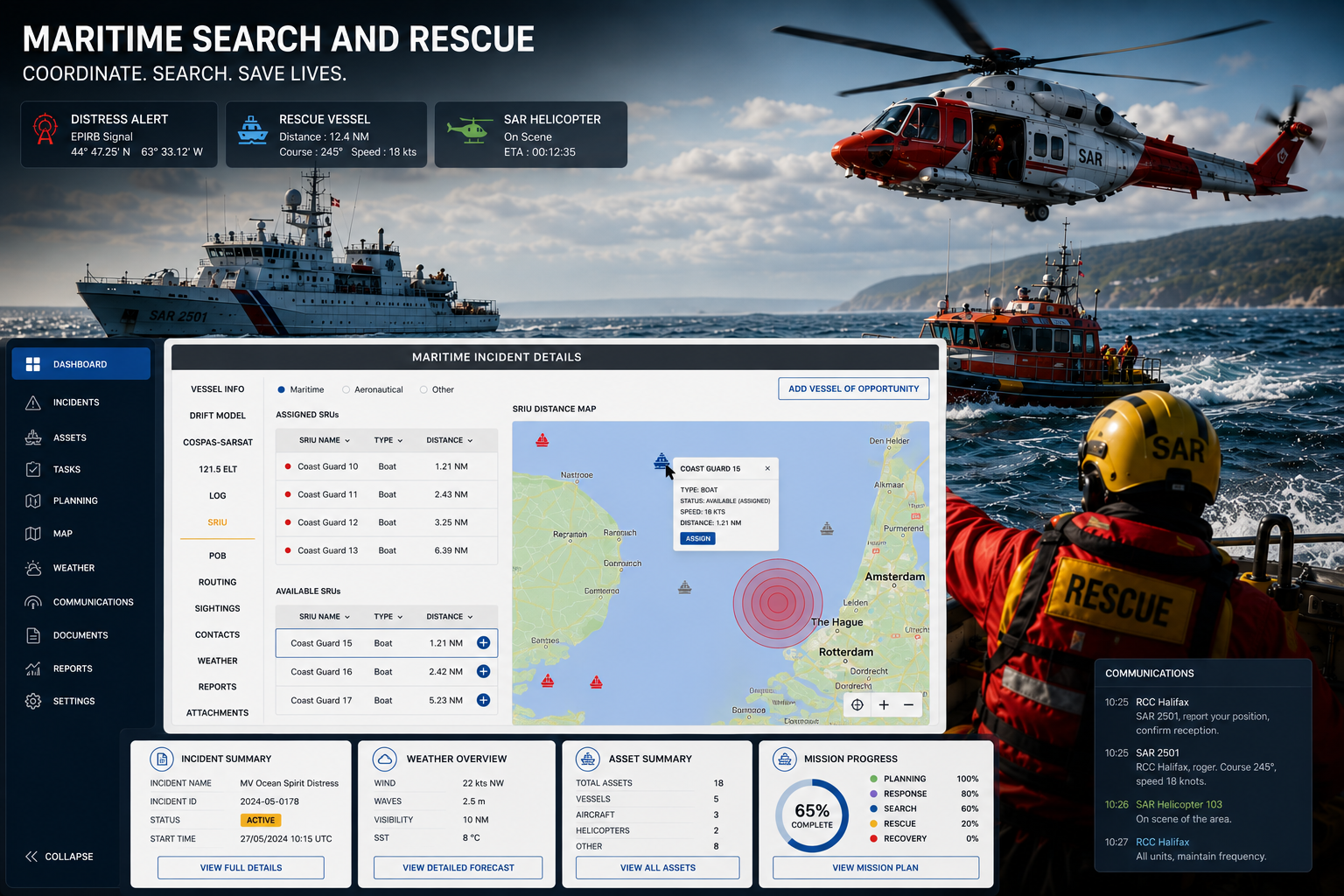The image size is (1344, 896).
Task: Click the Weather sun-cloud icon in sidebar
Action: tap(33, 568)
